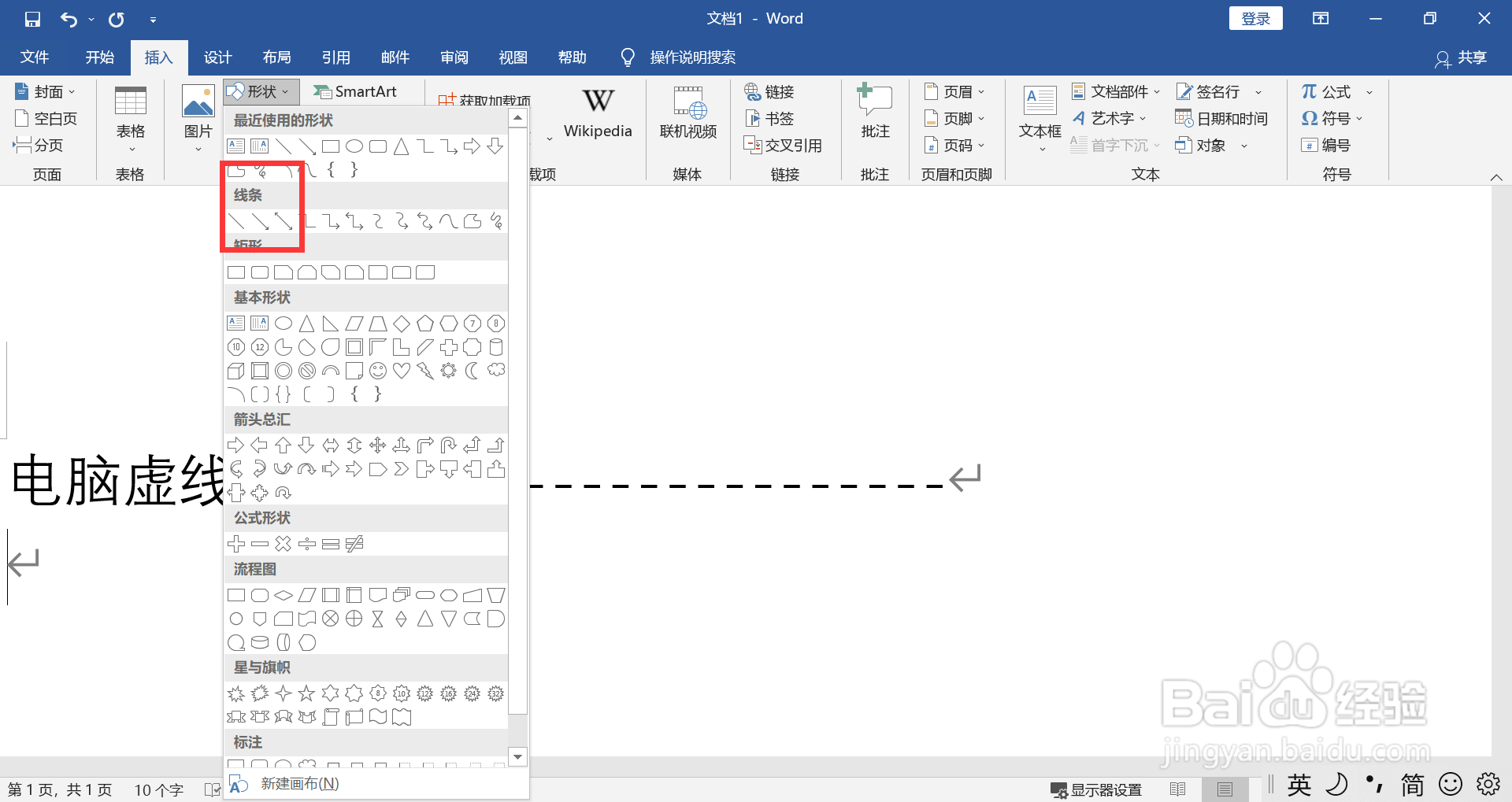Open the 设计 Design tab
Image resolution: width=1512 pixels, height=802 pixels.
pyautogui.click(x=218, y=57)
